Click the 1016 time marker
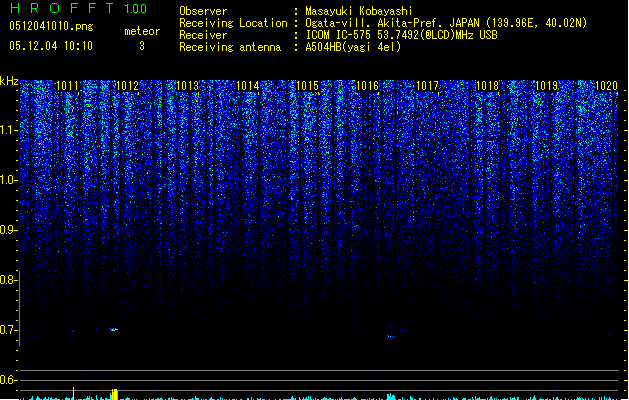 pos(367,86)
